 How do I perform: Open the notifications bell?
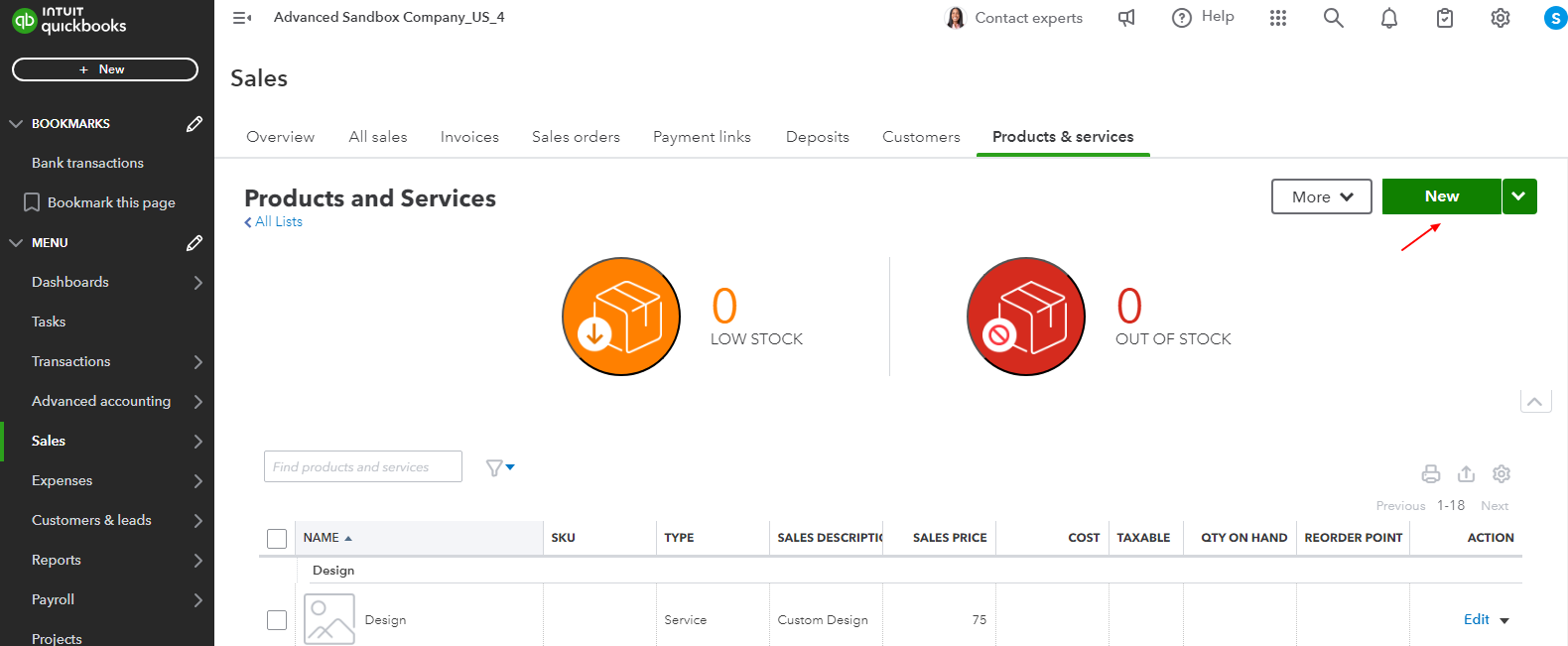(1388, 18)
